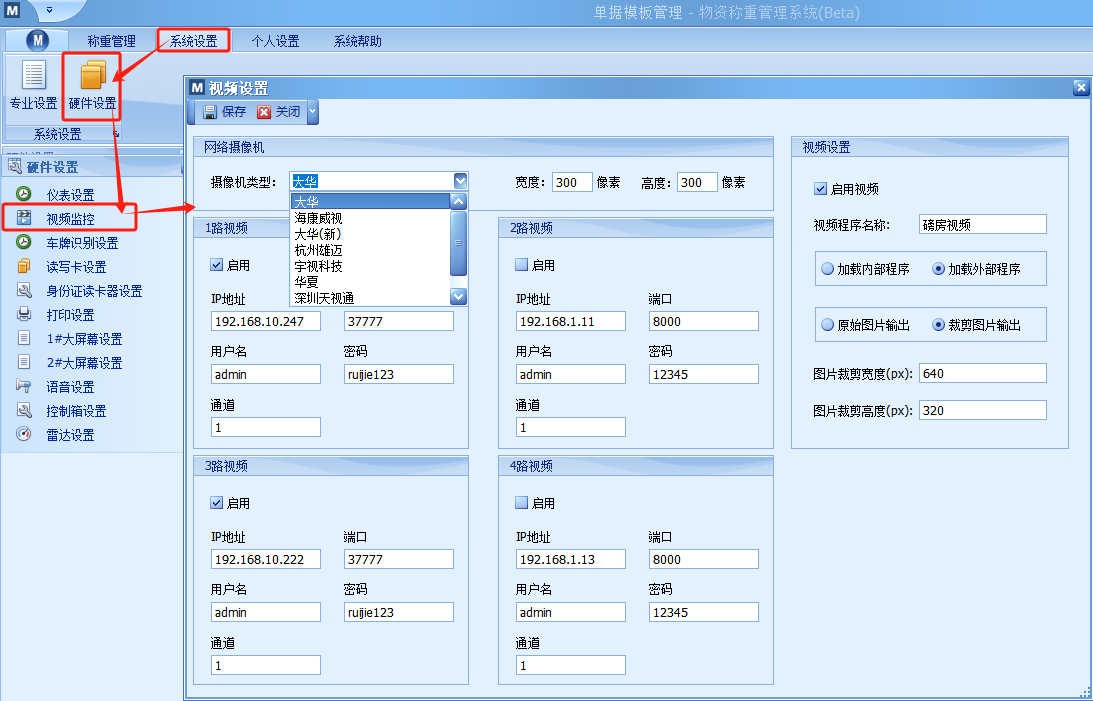
Task: Click the M app icon in title bar
Action: click(12, 10)
